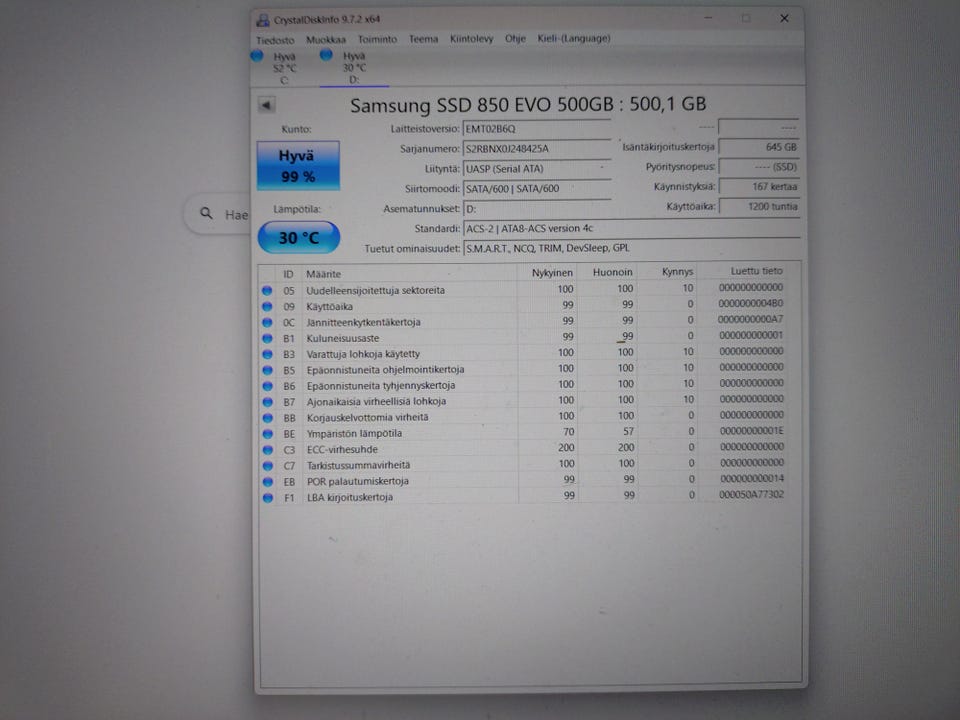Open the Ohje menu
The height and width of the screenshot is (720, 960).
pos(515,39)
